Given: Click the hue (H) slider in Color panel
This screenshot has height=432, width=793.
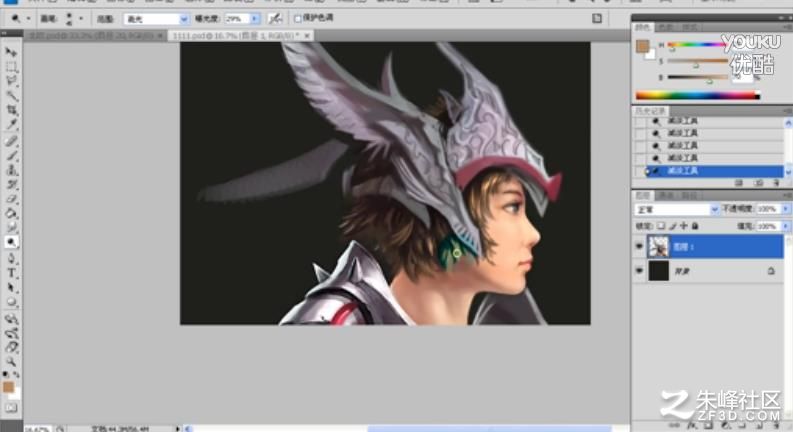Looking at the screenshot, I should [x=697, y=45].
